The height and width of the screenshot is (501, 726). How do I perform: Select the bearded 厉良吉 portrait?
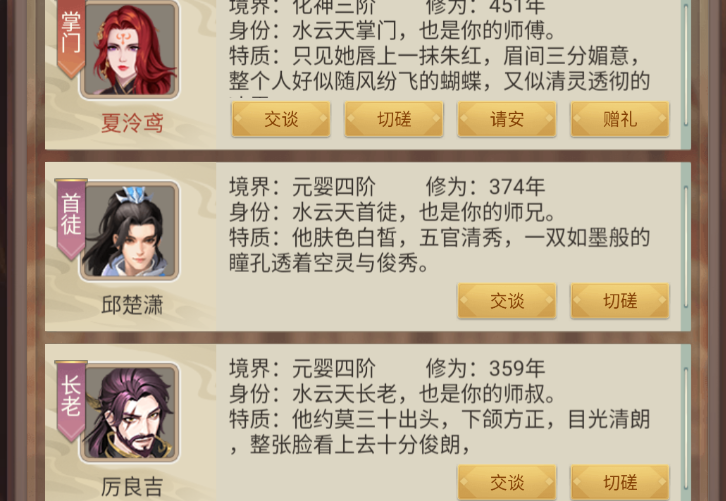point(130,413)
